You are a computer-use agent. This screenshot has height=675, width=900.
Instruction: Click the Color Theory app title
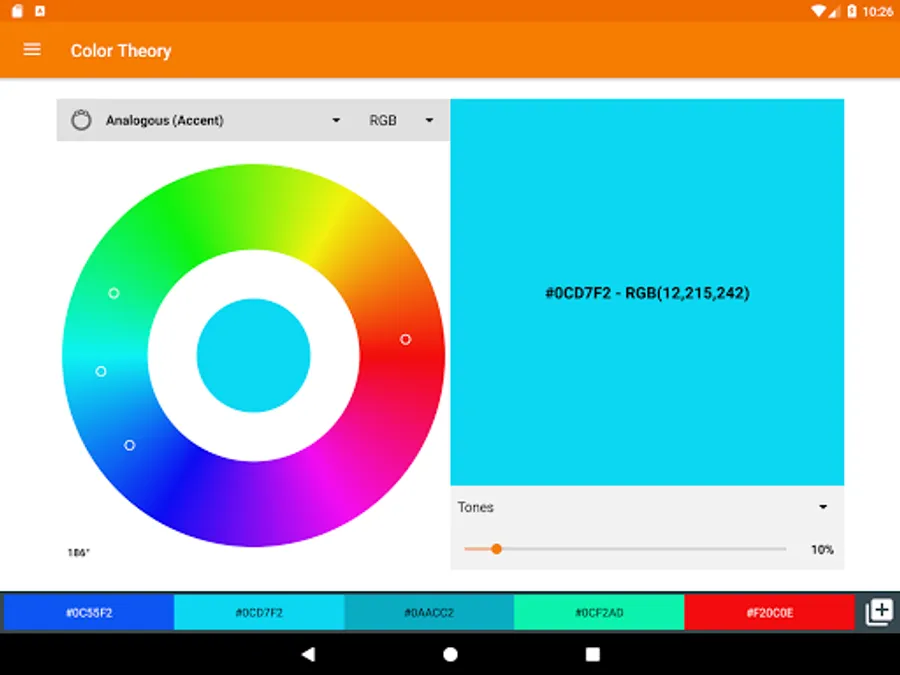click(x=121, y=50)
